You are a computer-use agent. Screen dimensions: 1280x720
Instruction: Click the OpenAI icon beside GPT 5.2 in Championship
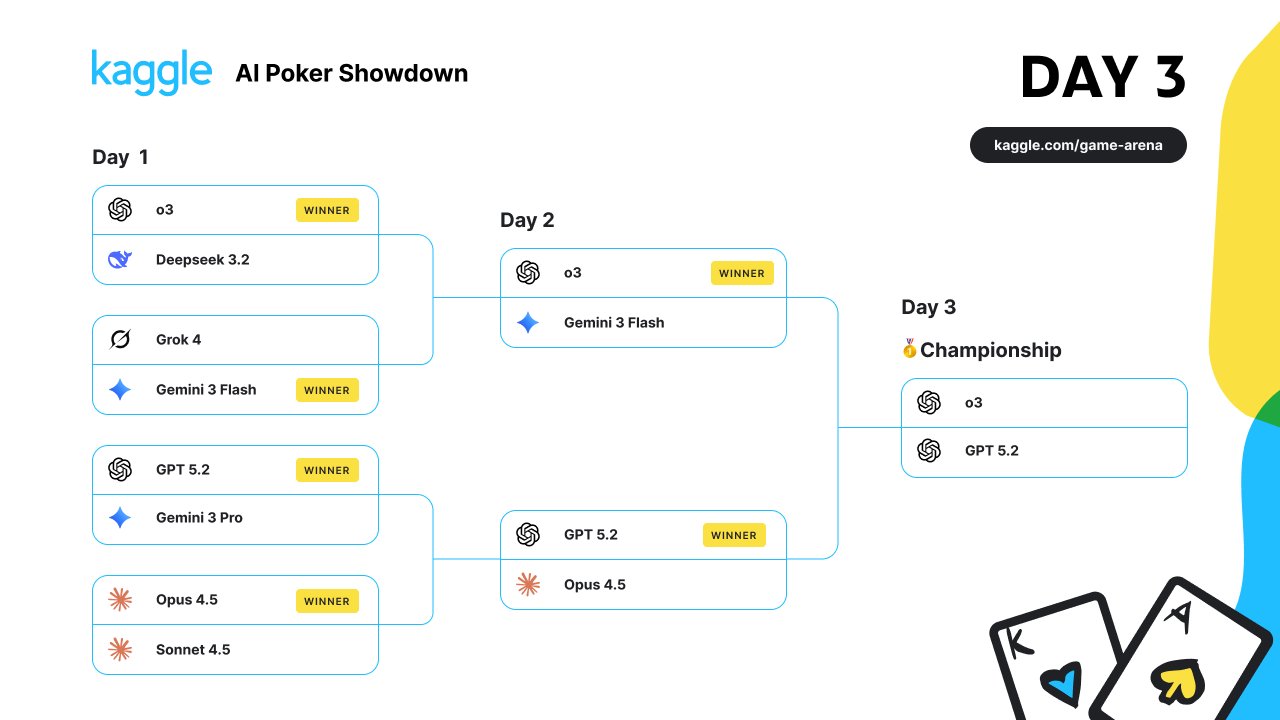(x=929, y=451)
